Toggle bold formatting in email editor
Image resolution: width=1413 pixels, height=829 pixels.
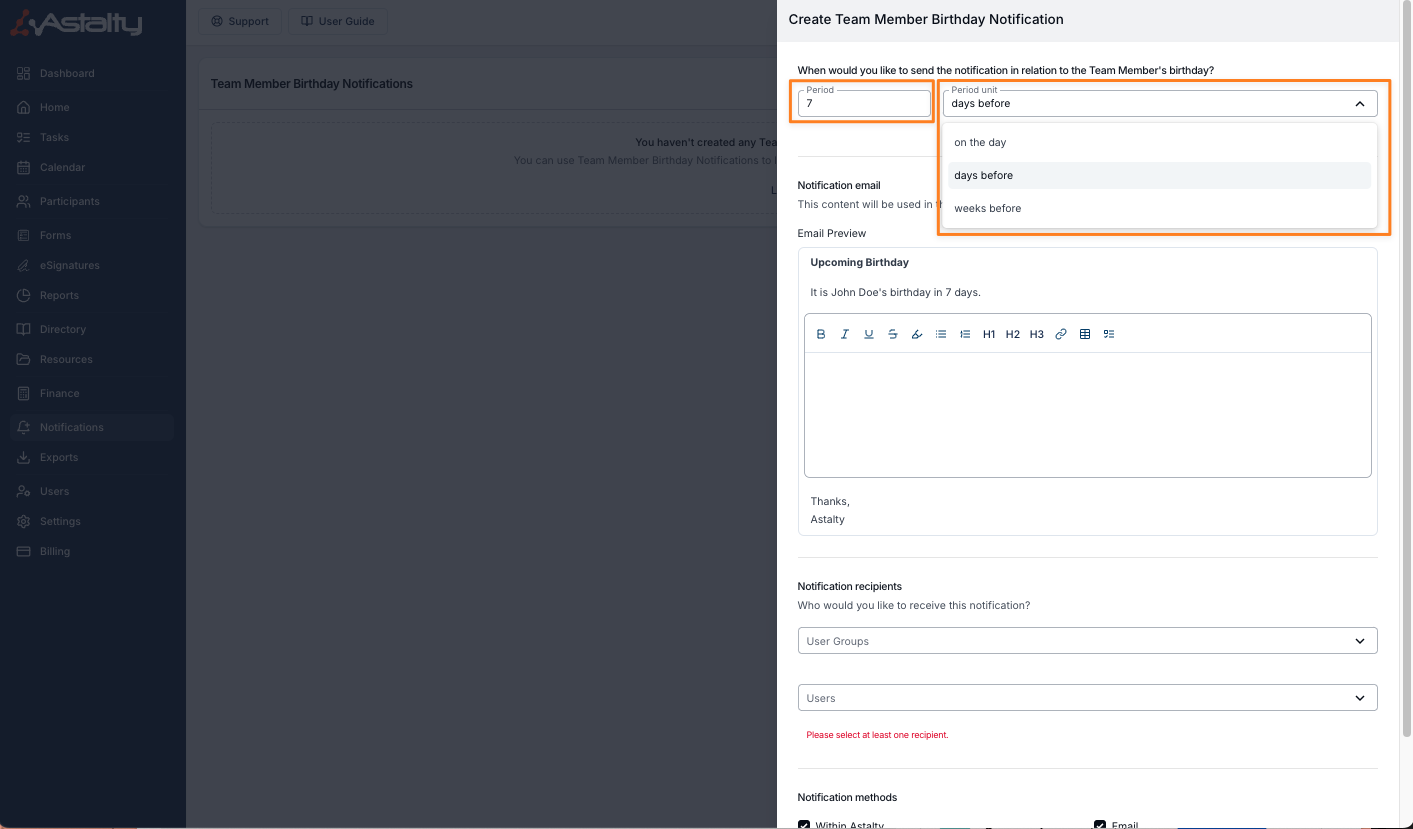coord(821,334)
